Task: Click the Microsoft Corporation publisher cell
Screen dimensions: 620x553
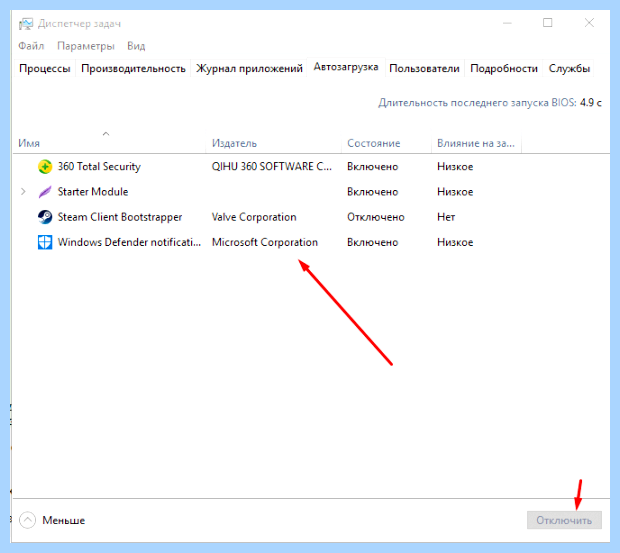Action: pyautogui.click(x=265, y=242)
